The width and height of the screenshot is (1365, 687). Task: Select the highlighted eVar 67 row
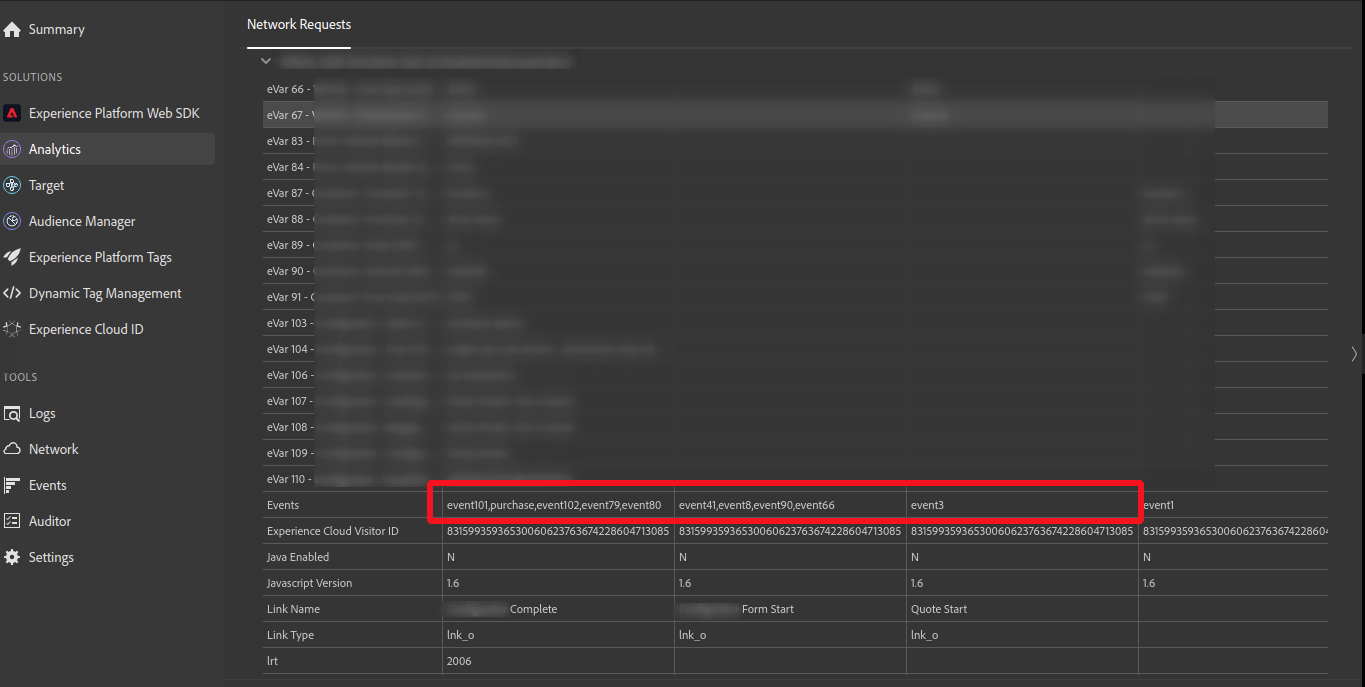pos(700,114)
